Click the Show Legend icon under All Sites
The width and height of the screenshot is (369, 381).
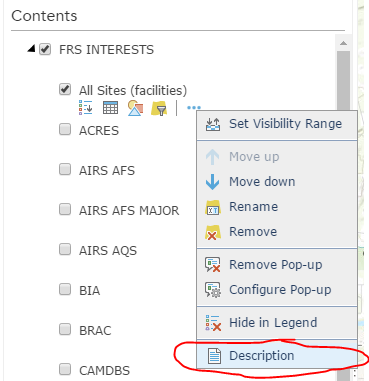(x=86, y=108)
